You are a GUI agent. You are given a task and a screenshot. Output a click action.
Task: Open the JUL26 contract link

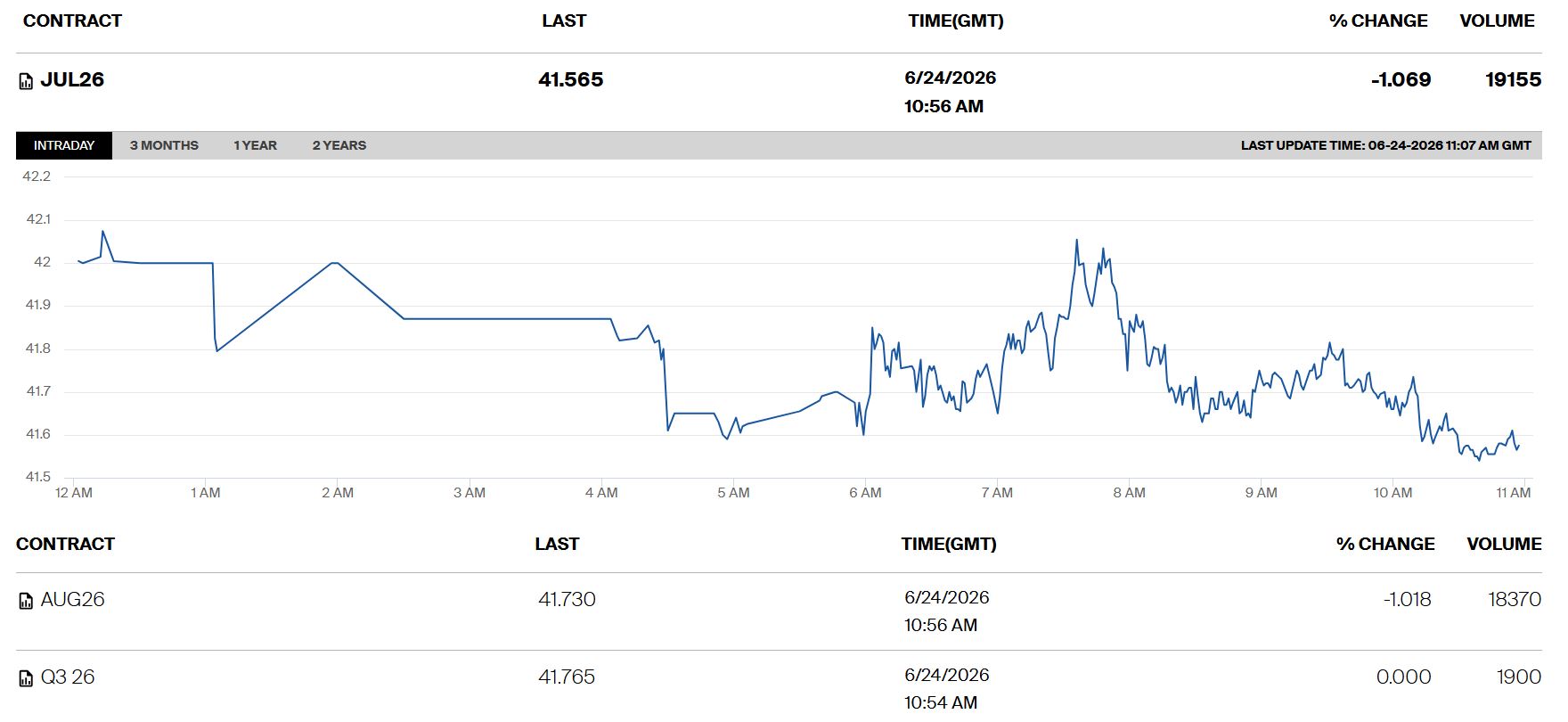tap(72, 79)
